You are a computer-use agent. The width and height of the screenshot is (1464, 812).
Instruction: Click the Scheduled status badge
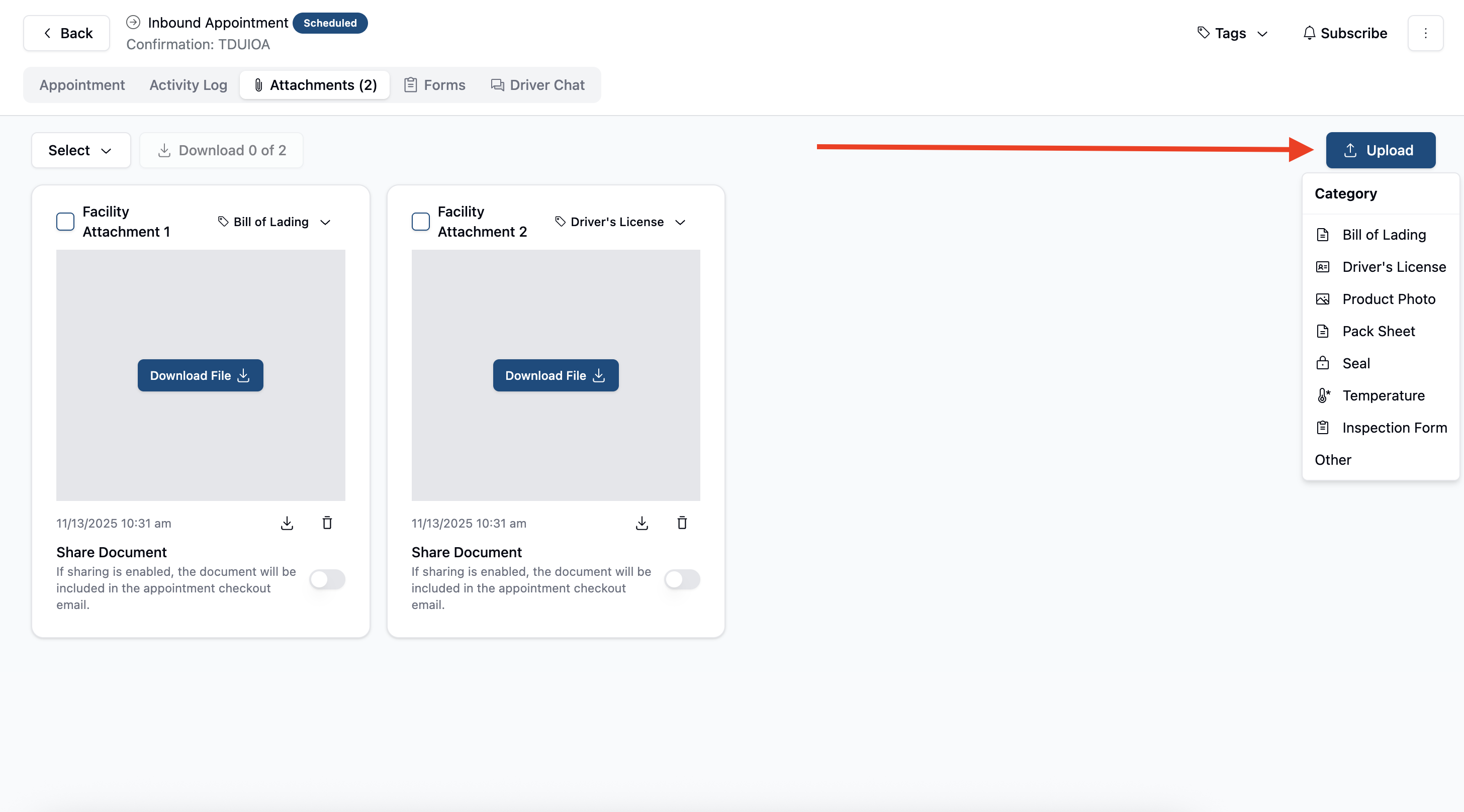(x=330, y=23)
